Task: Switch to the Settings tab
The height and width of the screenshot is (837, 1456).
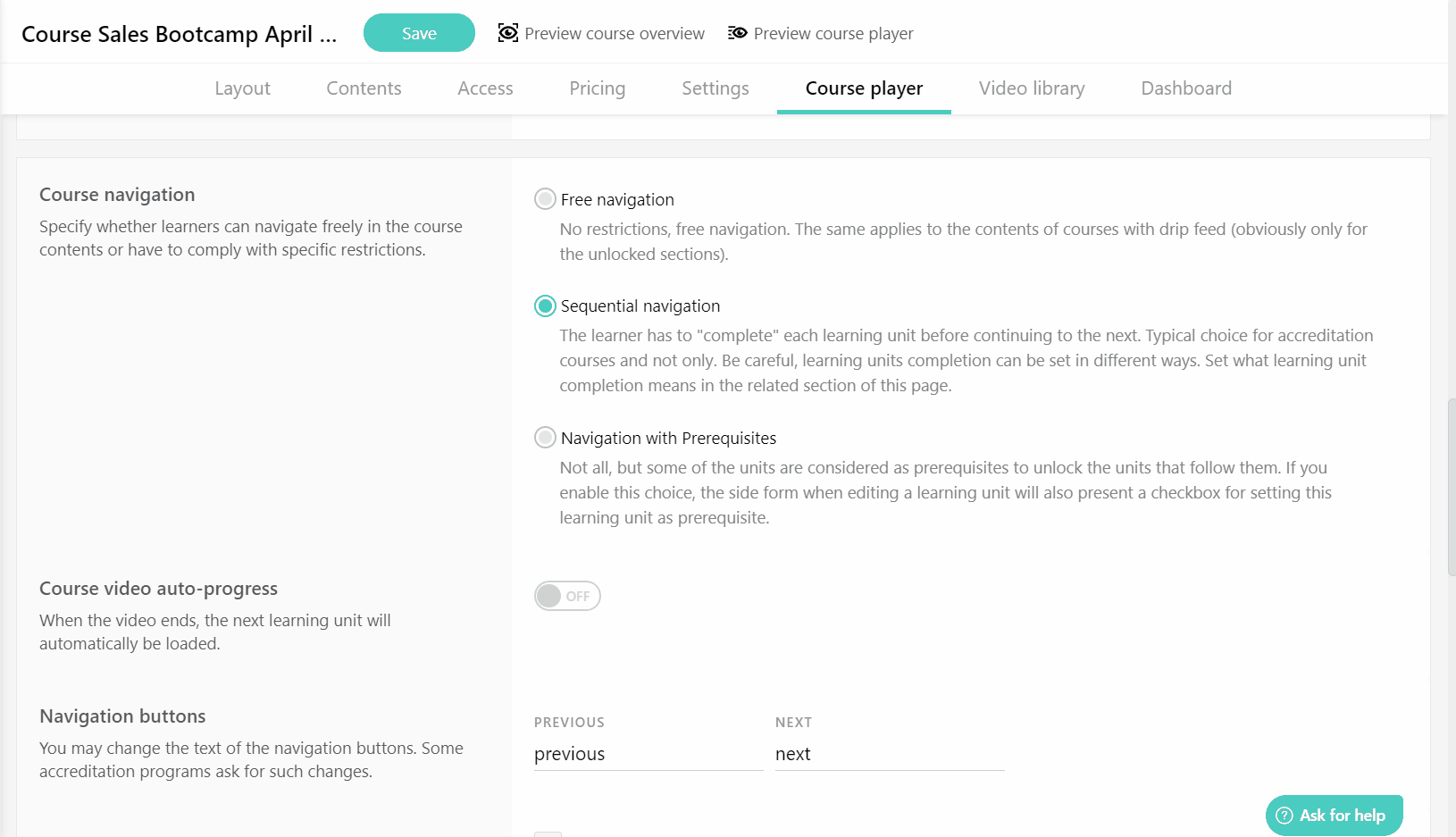Action: click(715, 88)
